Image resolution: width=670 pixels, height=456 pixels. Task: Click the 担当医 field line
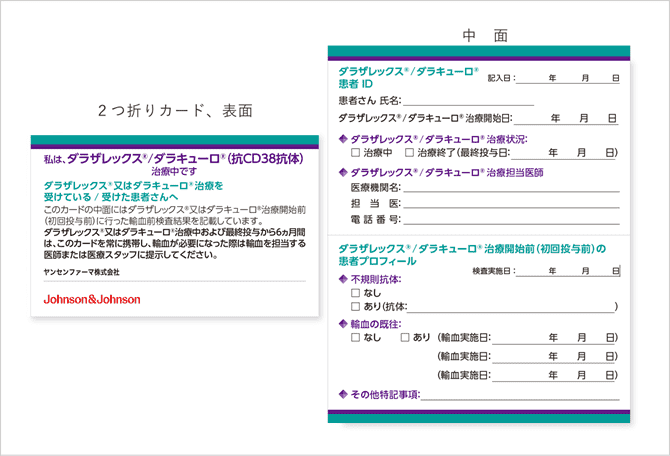coord(511,203)
